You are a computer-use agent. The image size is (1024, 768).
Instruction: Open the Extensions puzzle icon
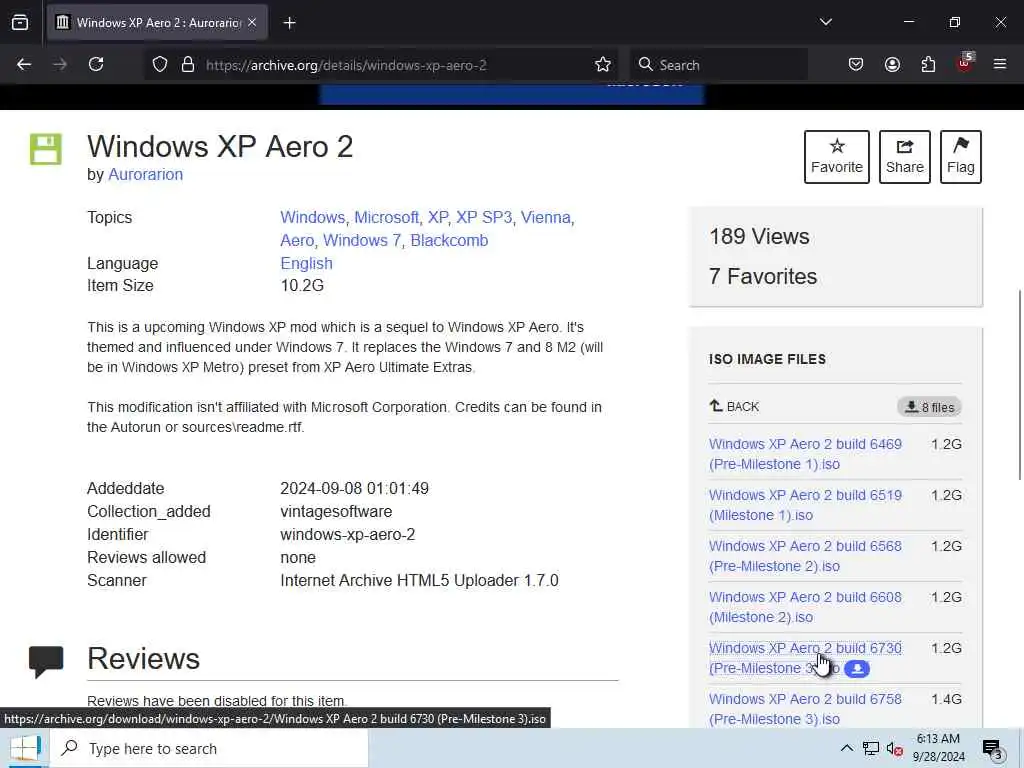928,64
